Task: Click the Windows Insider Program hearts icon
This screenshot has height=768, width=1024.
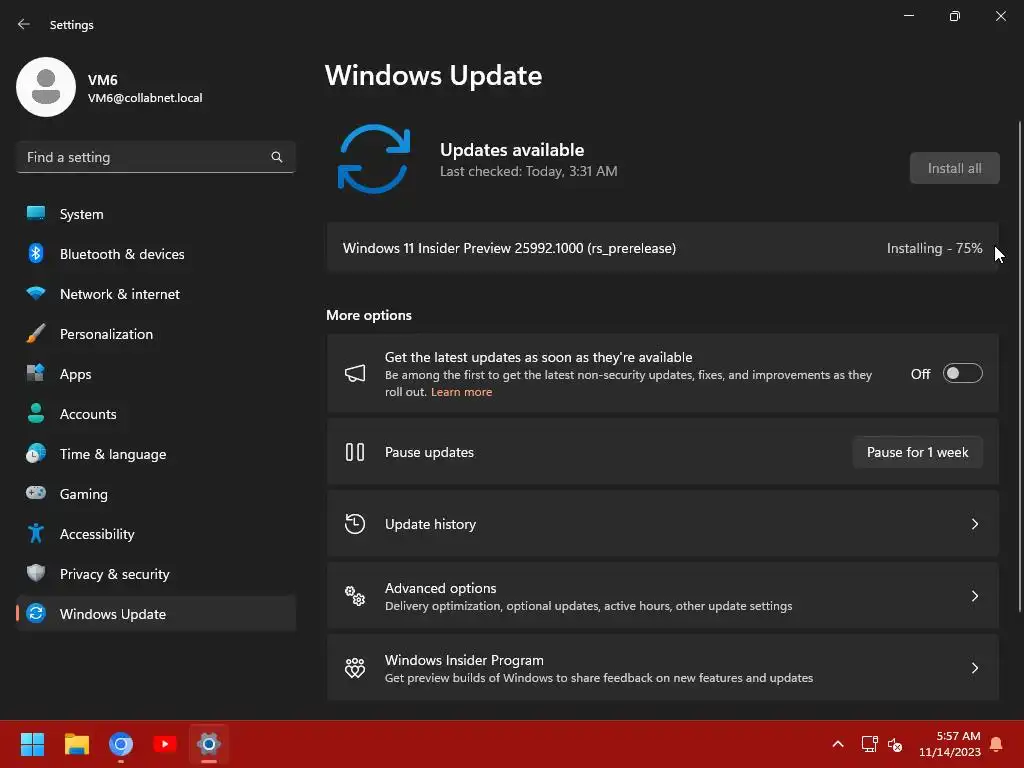Action: point(355,667)
